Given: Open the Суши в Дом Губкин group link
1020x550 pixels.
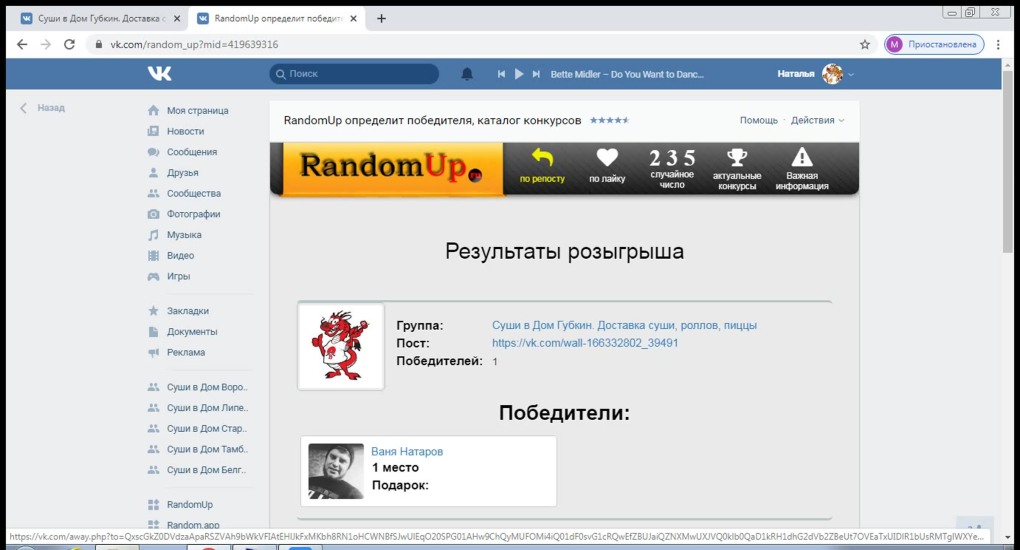Looking at the screenshot, I should (x=624, y=325).
